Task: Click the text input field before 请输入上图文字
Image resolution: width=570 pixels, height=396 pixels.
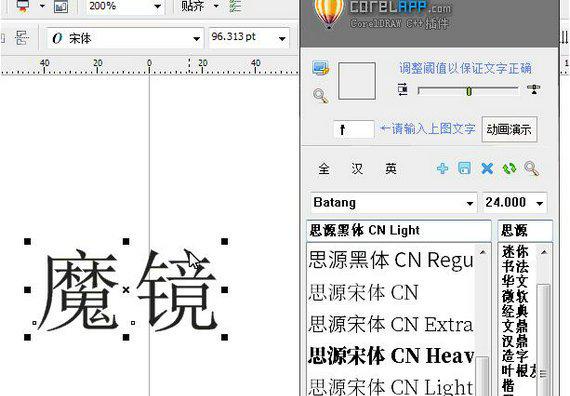Action: click(354, 129)
